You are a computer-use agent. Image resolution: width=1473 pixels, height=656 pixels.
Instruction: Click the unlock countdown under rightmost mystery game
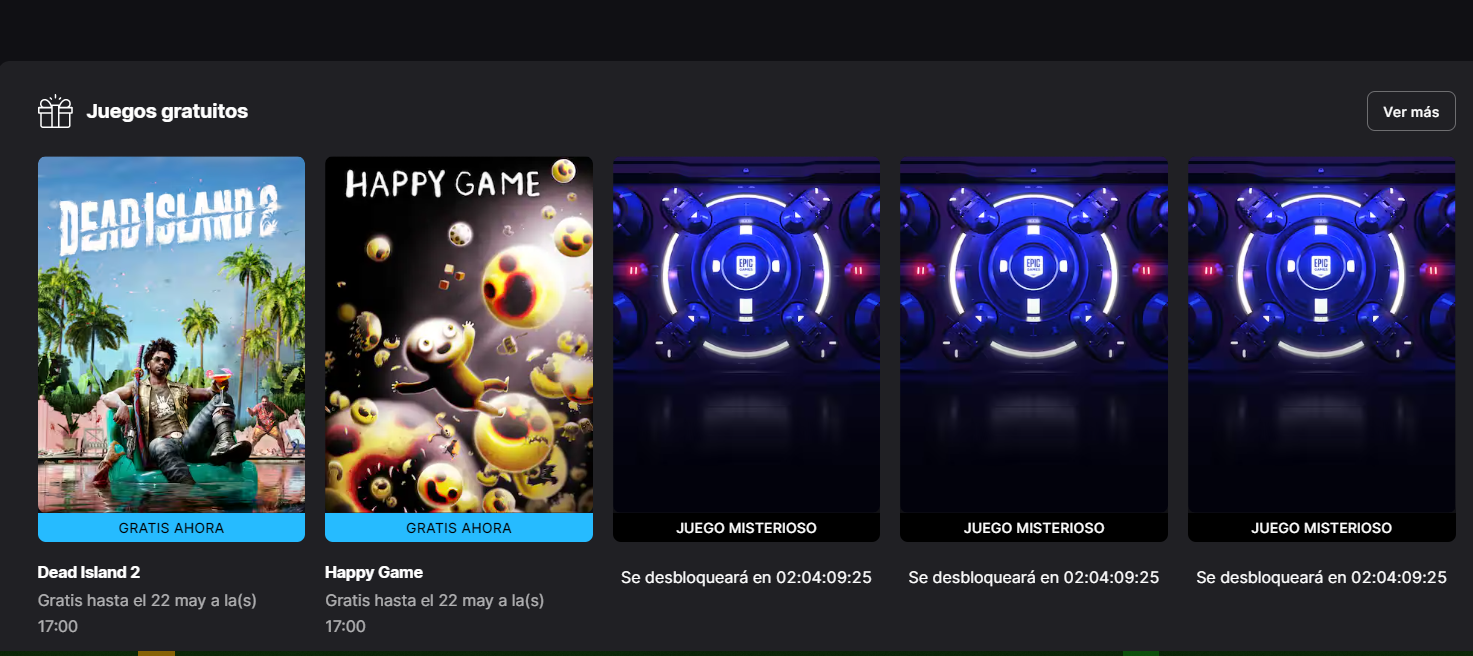click(x=1321, y=577)
